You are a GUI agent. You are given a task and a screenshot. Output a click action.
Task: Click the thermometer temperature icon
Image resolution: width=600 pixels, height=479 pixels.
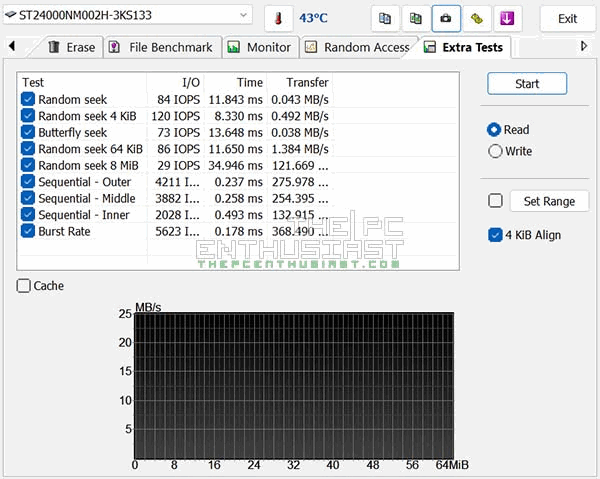coord(280,18)
